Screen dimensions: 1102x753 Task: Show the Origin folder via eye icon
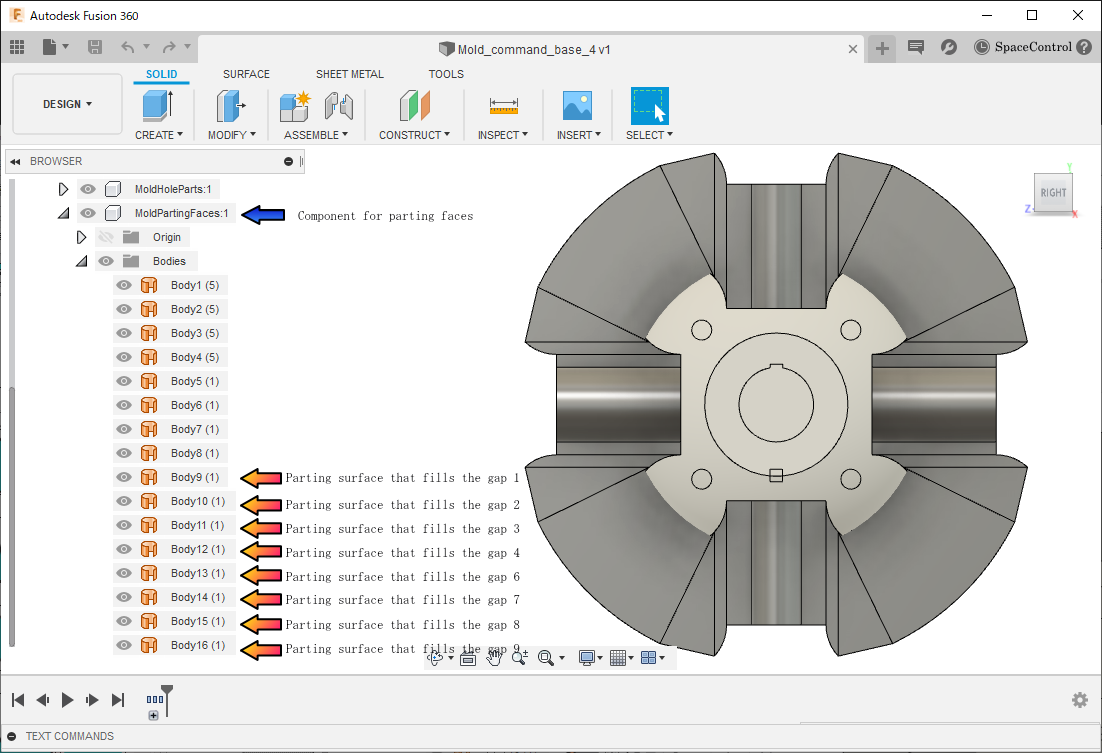[x=106, y=237]
